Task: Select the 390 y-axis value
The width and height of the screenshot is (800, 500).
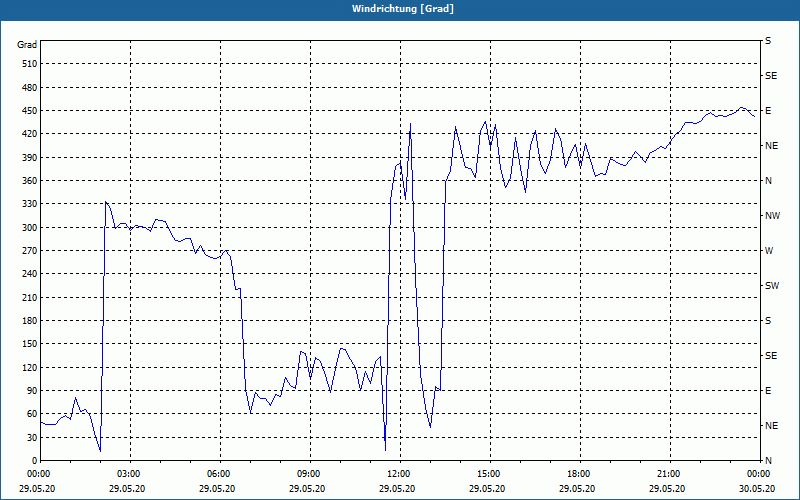Action: tap(30, 158)
